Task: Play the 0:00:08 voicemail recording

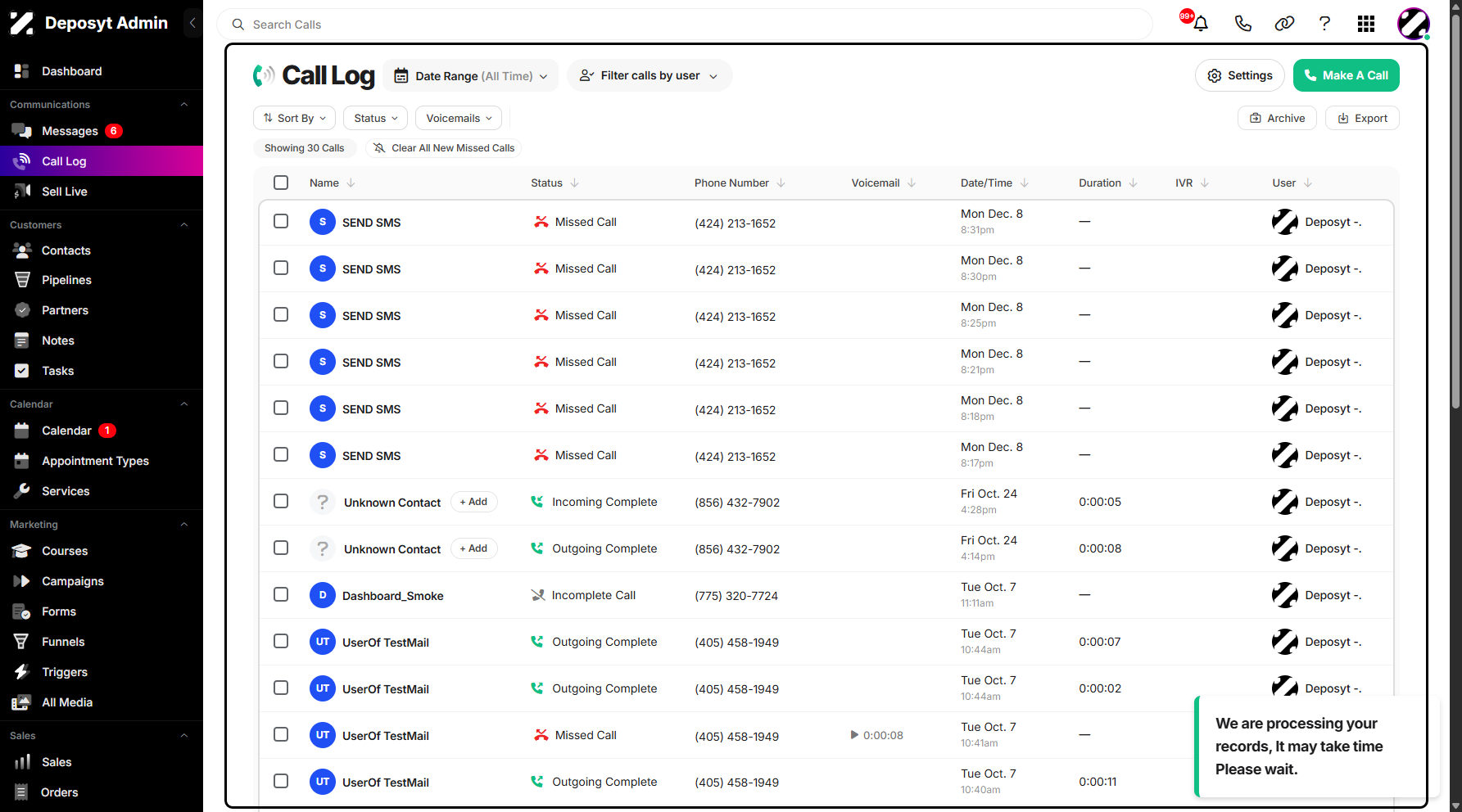Action: pyautogui.click(x=854, y=735)
